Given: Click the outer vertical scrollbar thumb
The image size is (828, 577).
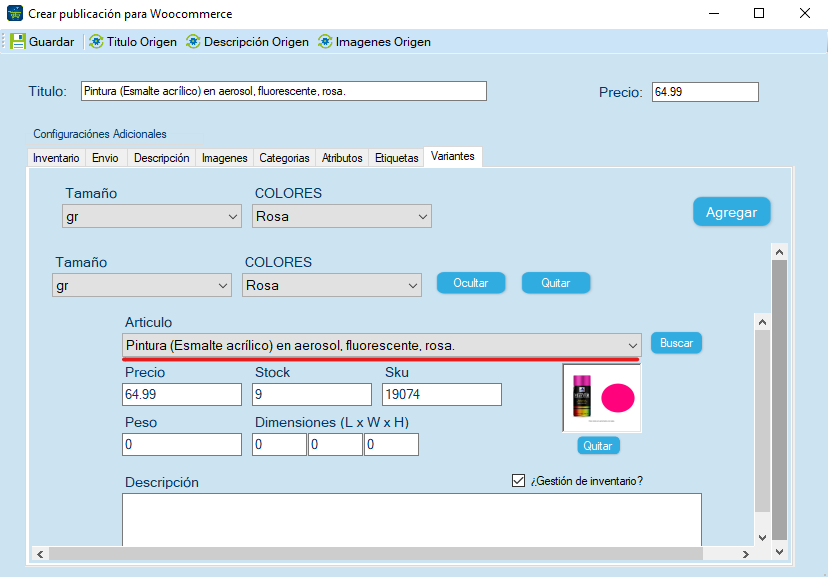Looking at the screenshot, I should coord(779,400).
